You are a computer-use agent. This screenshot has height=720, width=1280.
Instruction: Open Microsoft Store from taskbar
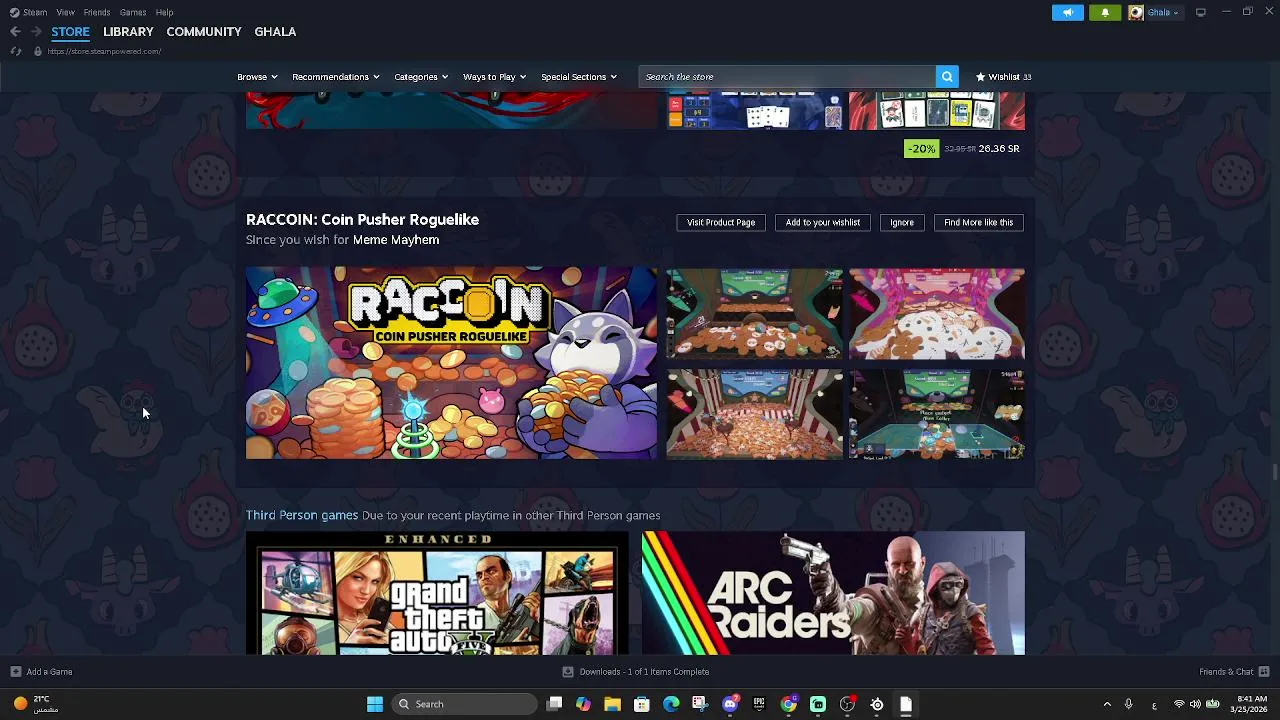click(642, 704)
